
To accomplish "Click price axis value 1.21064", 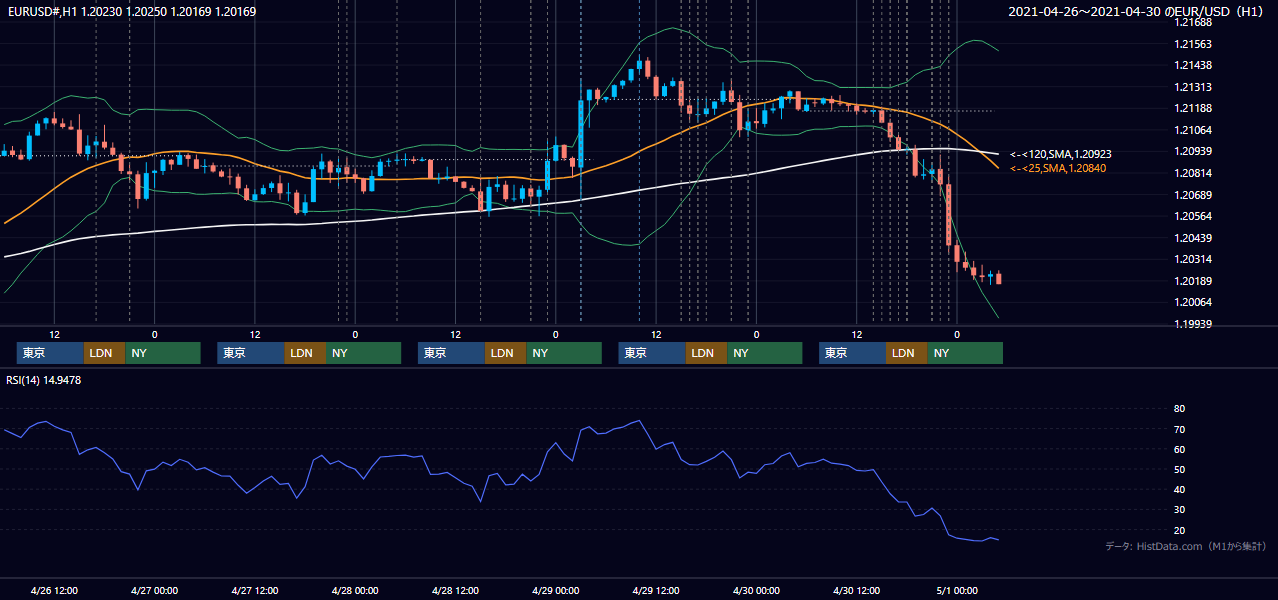I will [1193, 130].
